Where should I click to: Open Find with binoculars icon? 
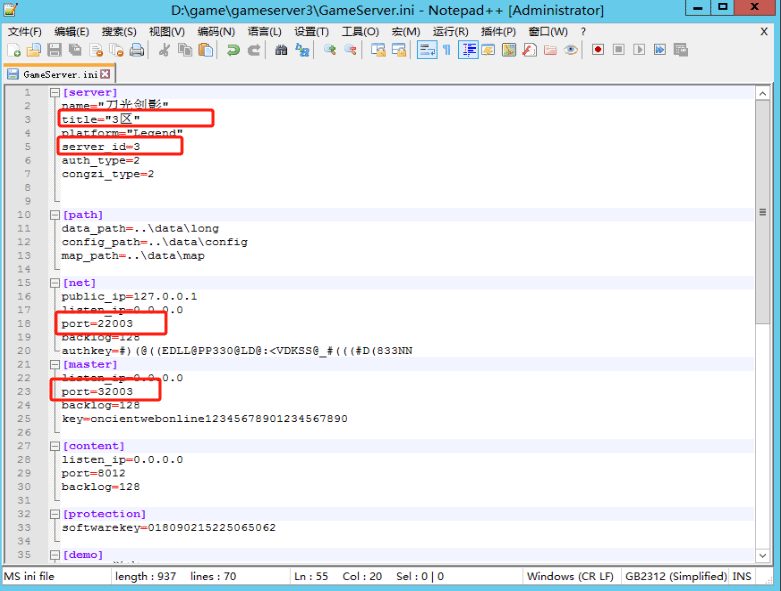(x=281, y=50)
